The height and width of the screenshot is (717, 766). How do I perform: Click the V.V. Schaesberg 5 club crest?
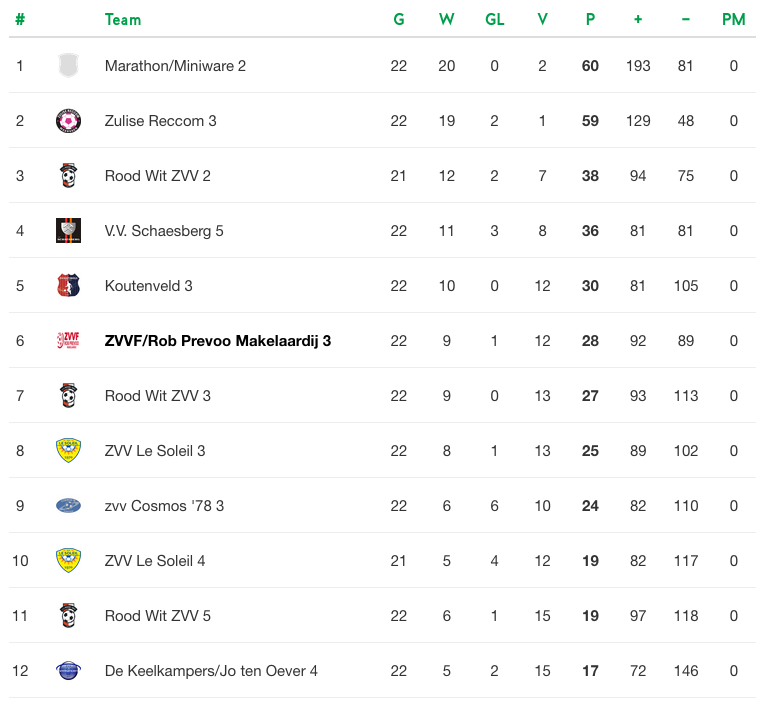click(x=68, y=231)
